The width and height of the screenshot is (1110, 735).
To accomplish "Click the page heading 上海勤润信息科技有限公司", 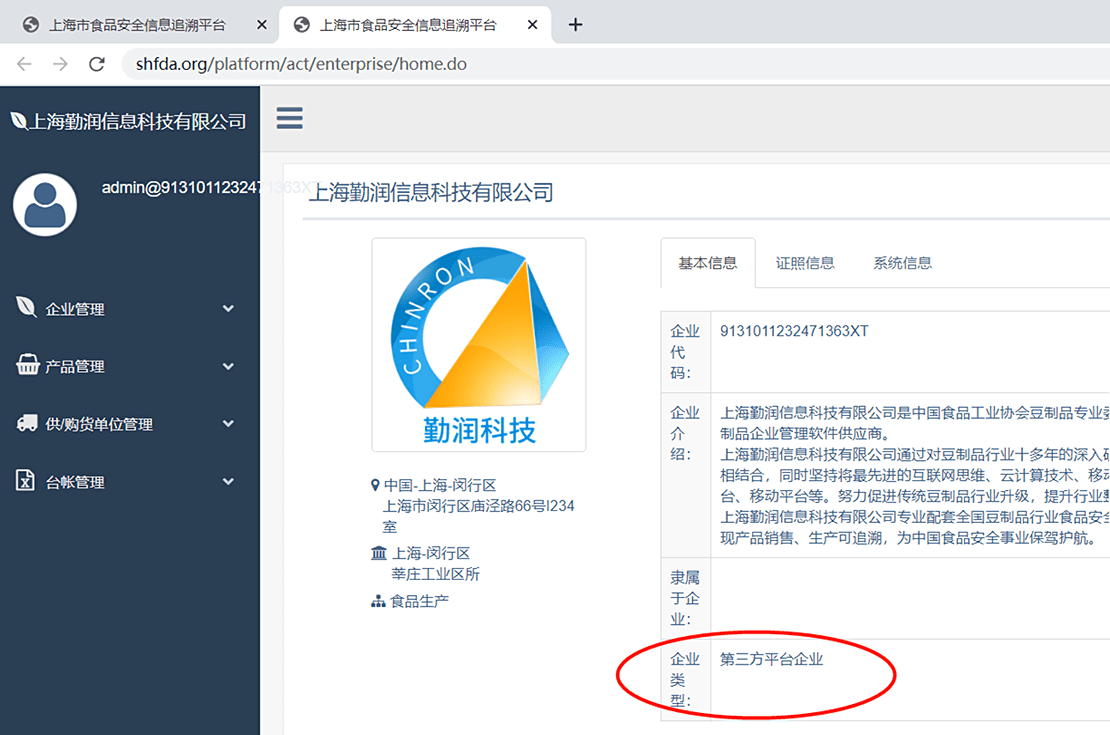I will pos(432,192).
